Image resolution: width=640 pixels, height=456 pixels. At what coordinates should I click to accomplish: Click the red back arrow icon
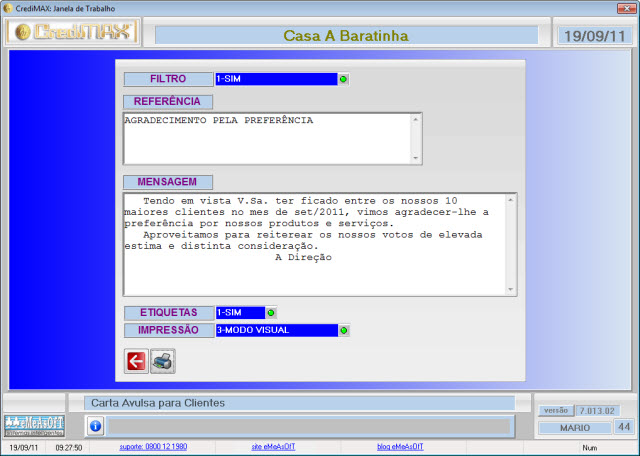tap(136, 361)
